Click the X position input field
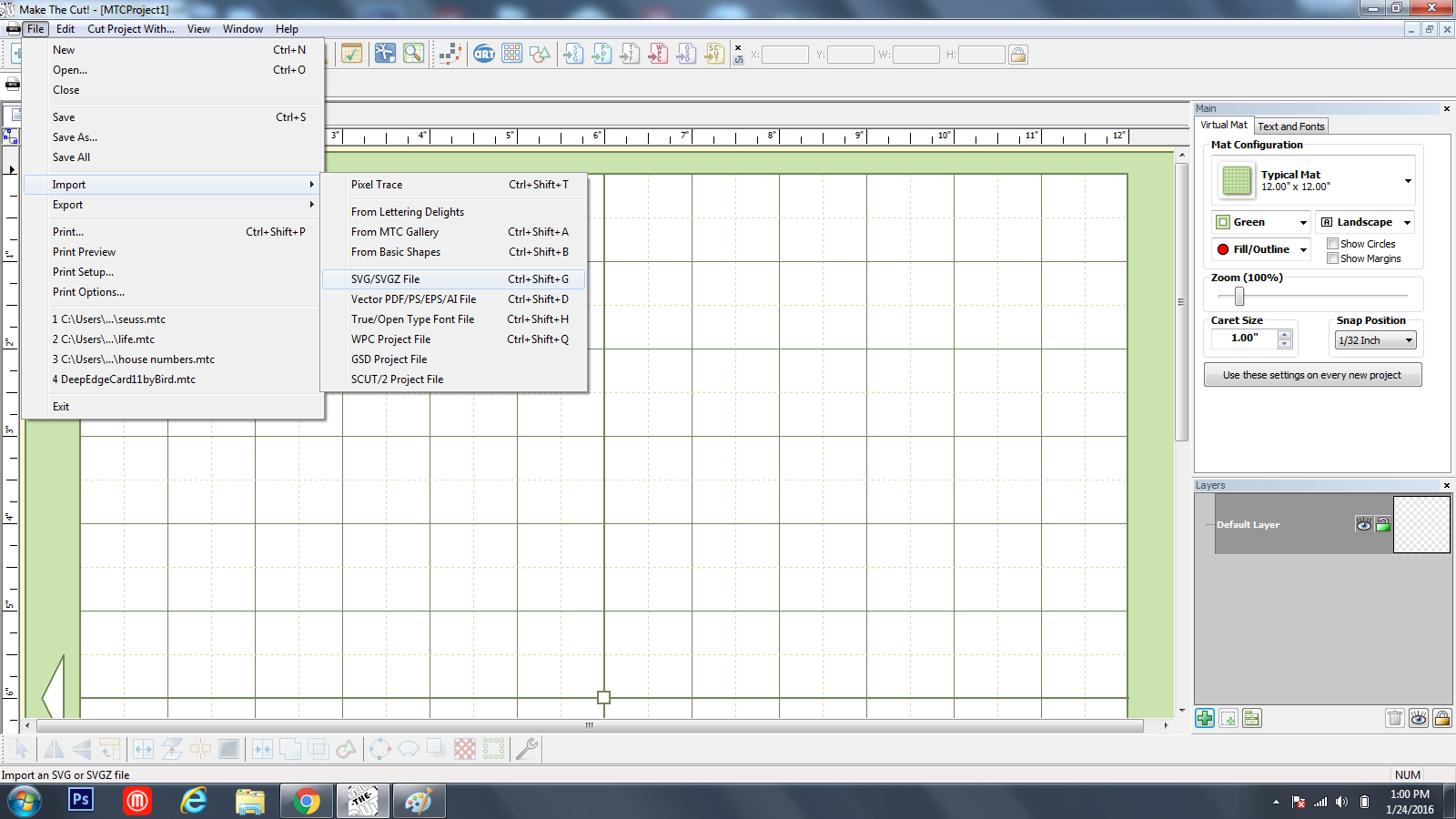Viewport: 1456px width, 819px height. point(784,55)
